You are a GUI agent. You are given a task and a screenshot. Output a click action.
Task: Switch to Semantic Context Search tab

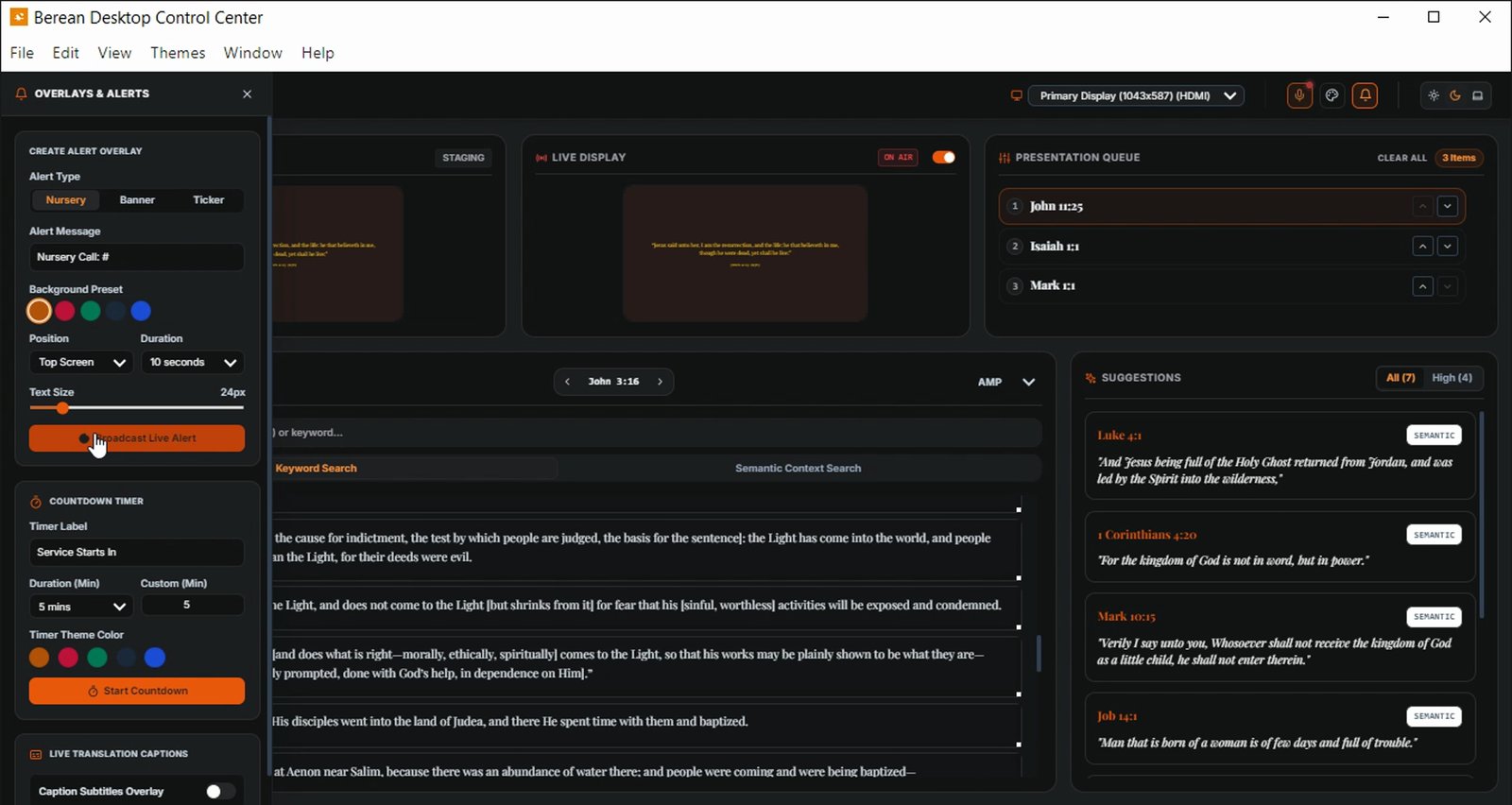[798, 469]
